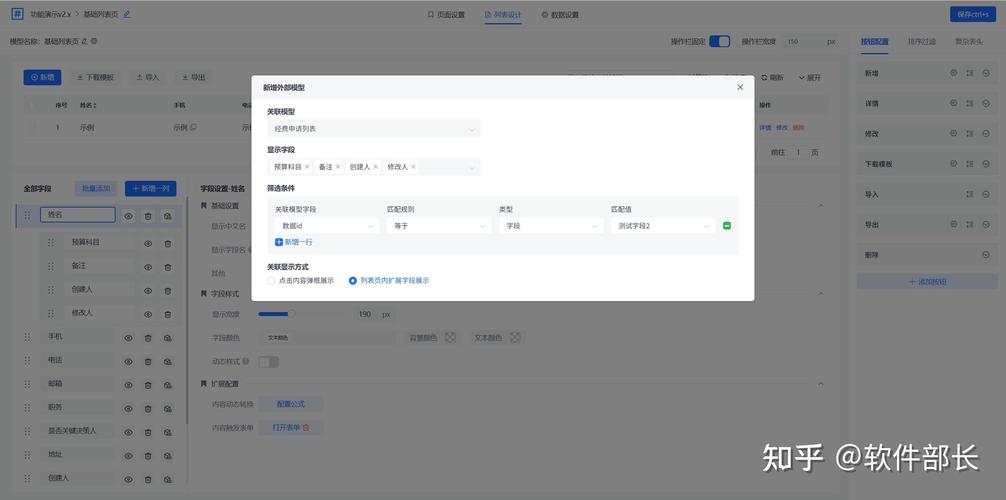Open external model icon for 电话 field

tap(167, 361)
